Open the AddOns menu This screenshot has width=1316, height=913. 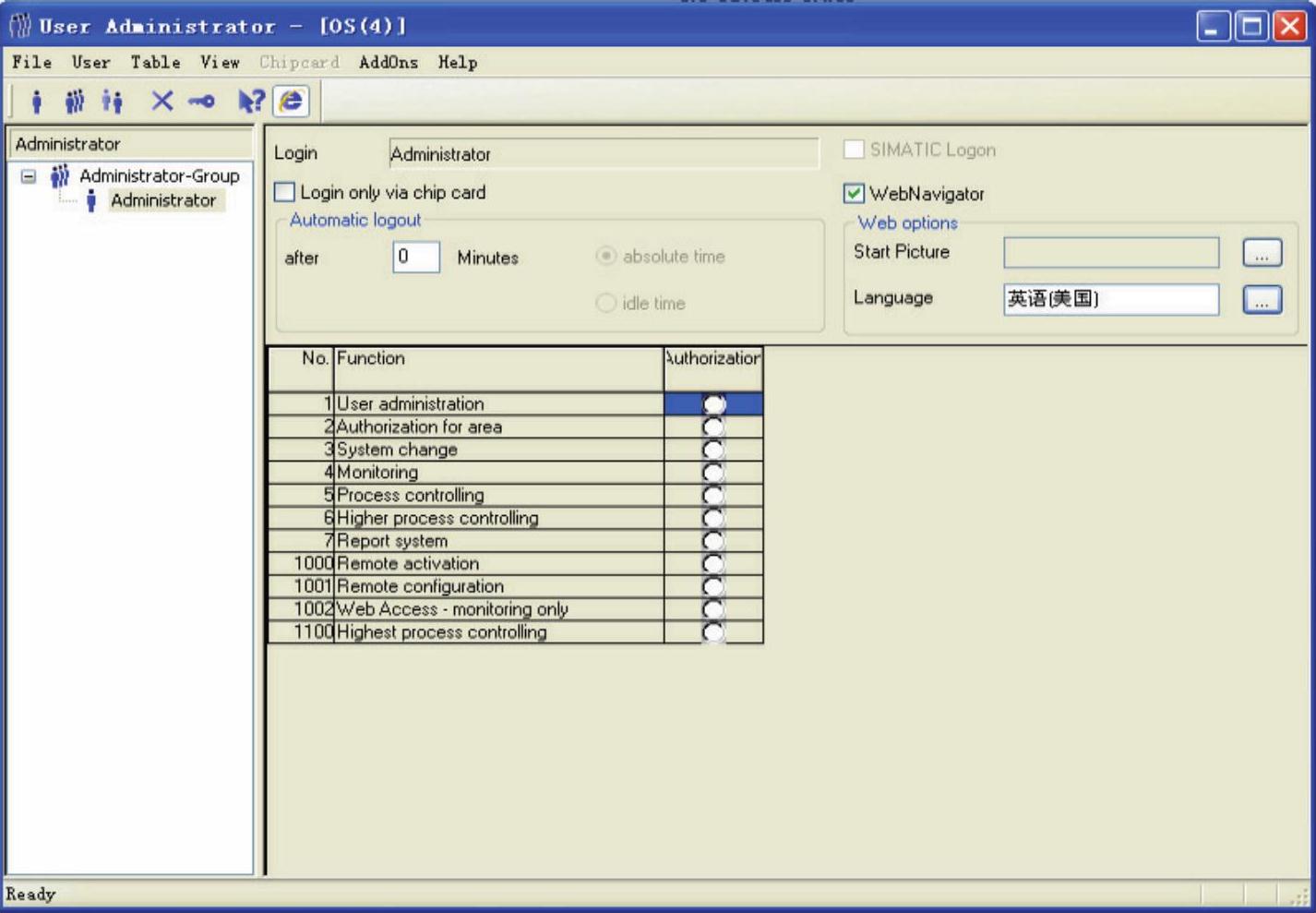(389, 62)
